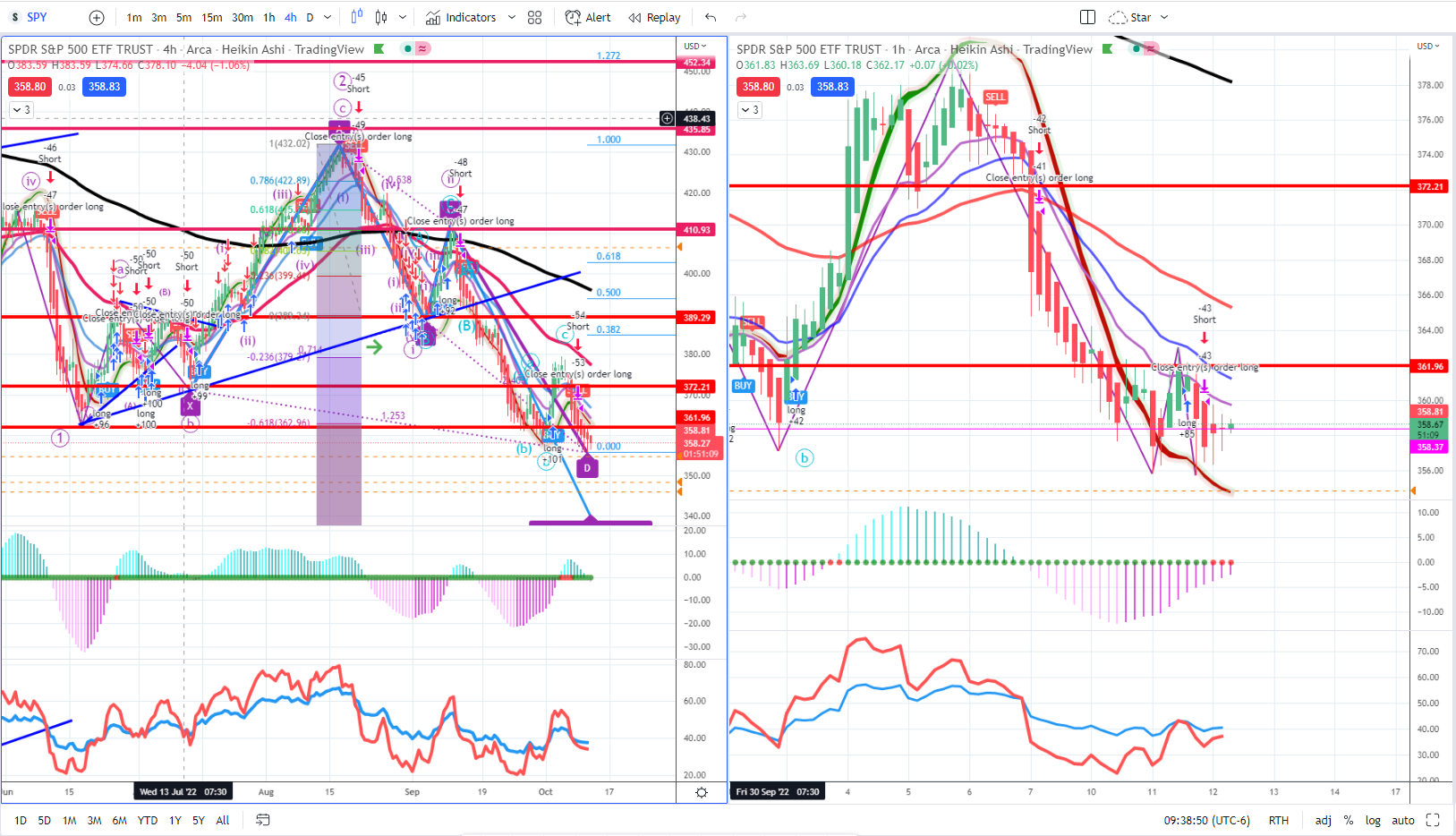1456x836 pixels.
Task: Click the SELL label on 1h chart
Action: [995, 97]
